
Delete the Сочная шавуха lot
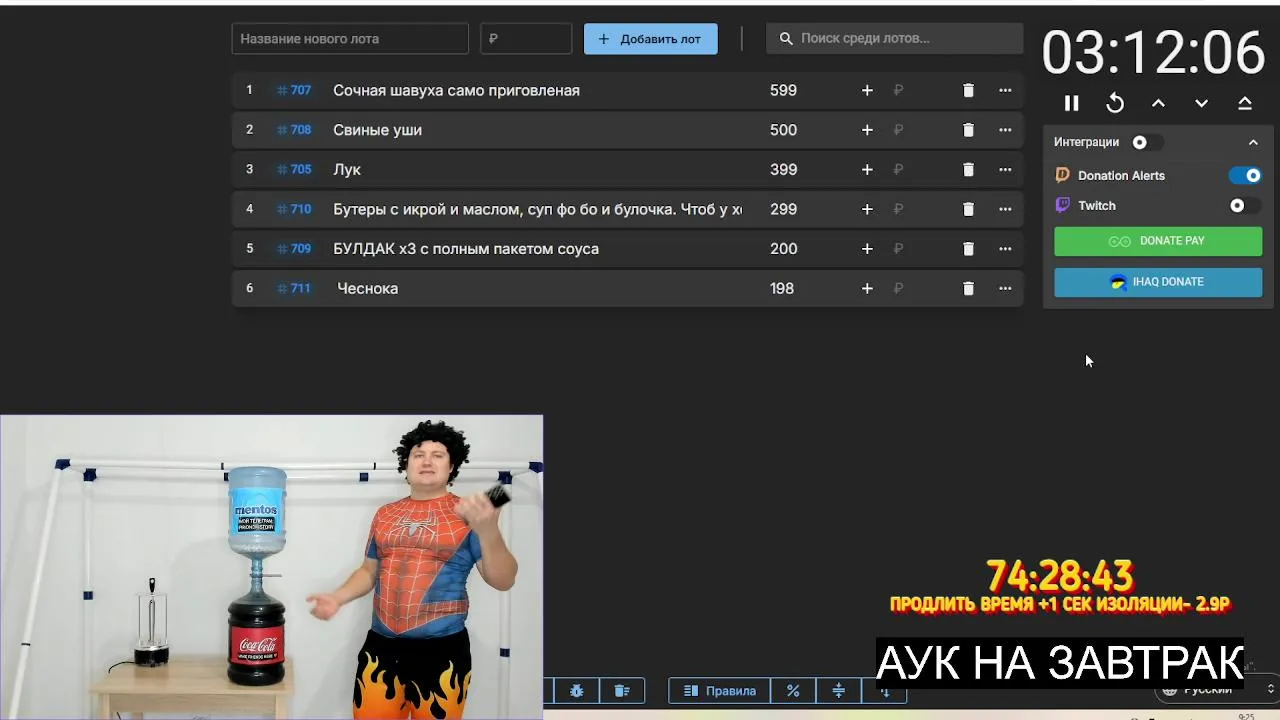click(x=968, y=90)
